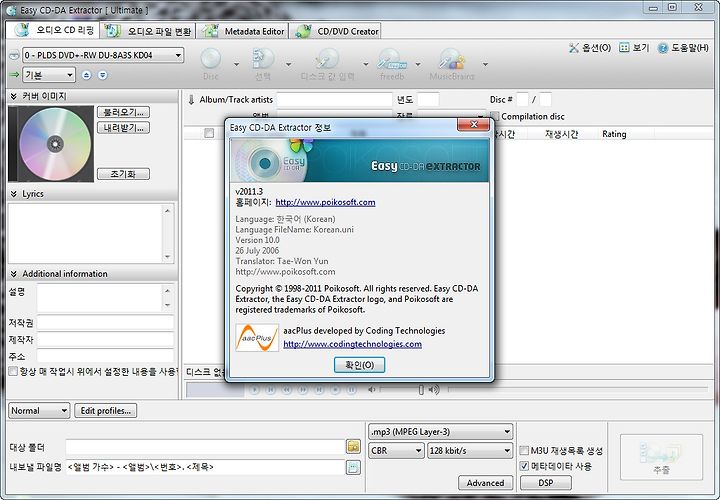Click the cover image load button
Screen dimensions: 720x500
coord(124,112)
